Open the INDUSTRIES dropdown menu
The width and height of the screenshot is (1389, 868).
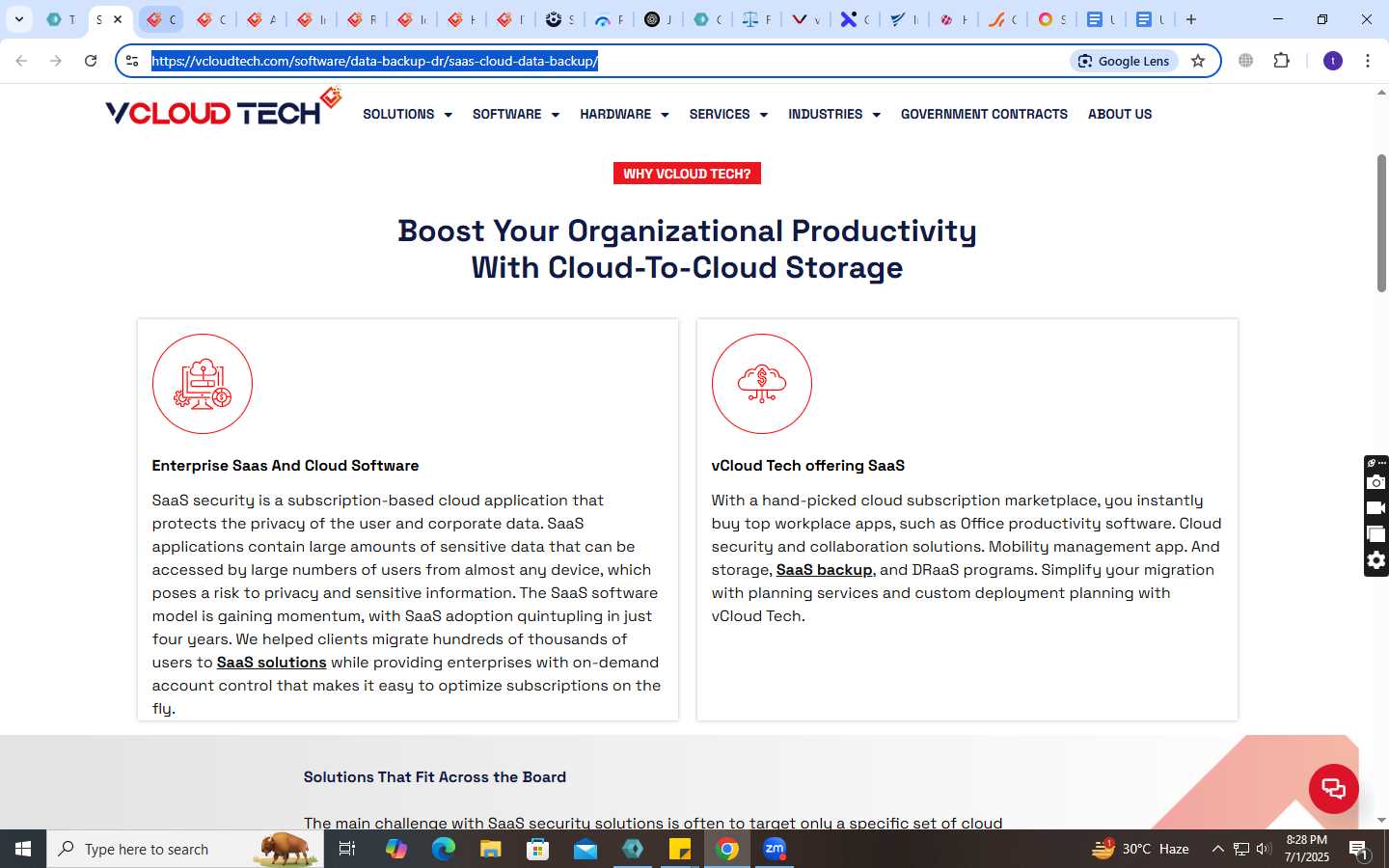coord(834,114)
